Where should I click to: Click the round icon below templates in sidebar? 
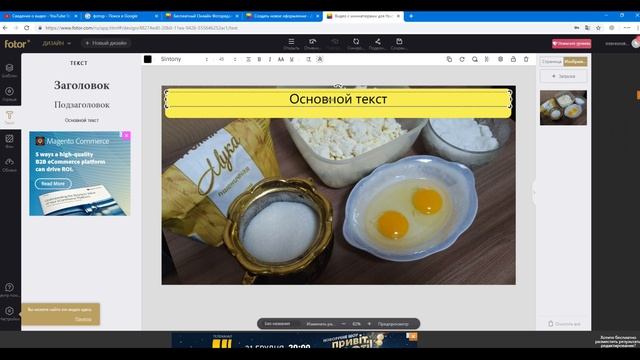coord(9,91)
